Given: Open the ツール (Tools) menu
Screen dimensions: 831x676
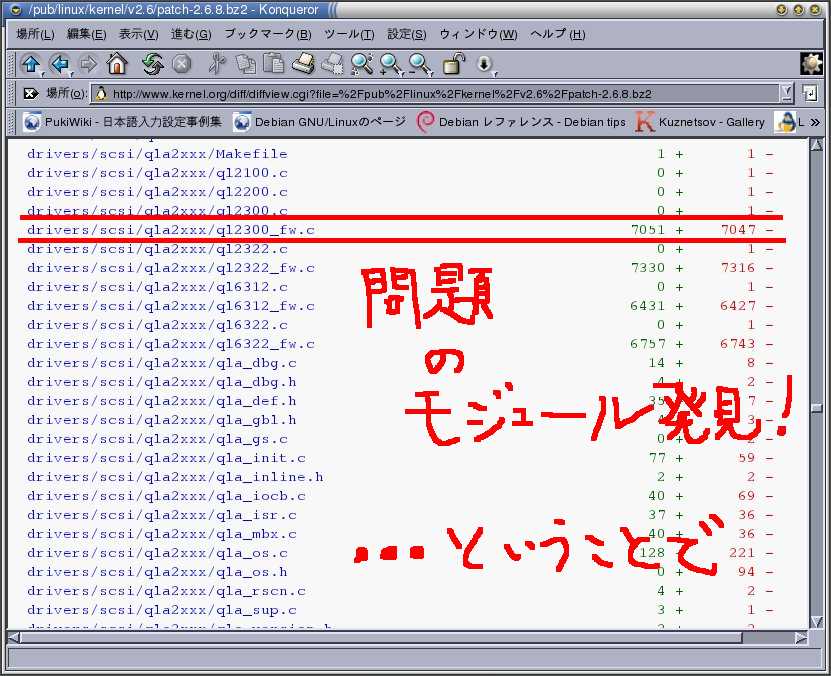Looking at the screenshot, I should 349,34.
